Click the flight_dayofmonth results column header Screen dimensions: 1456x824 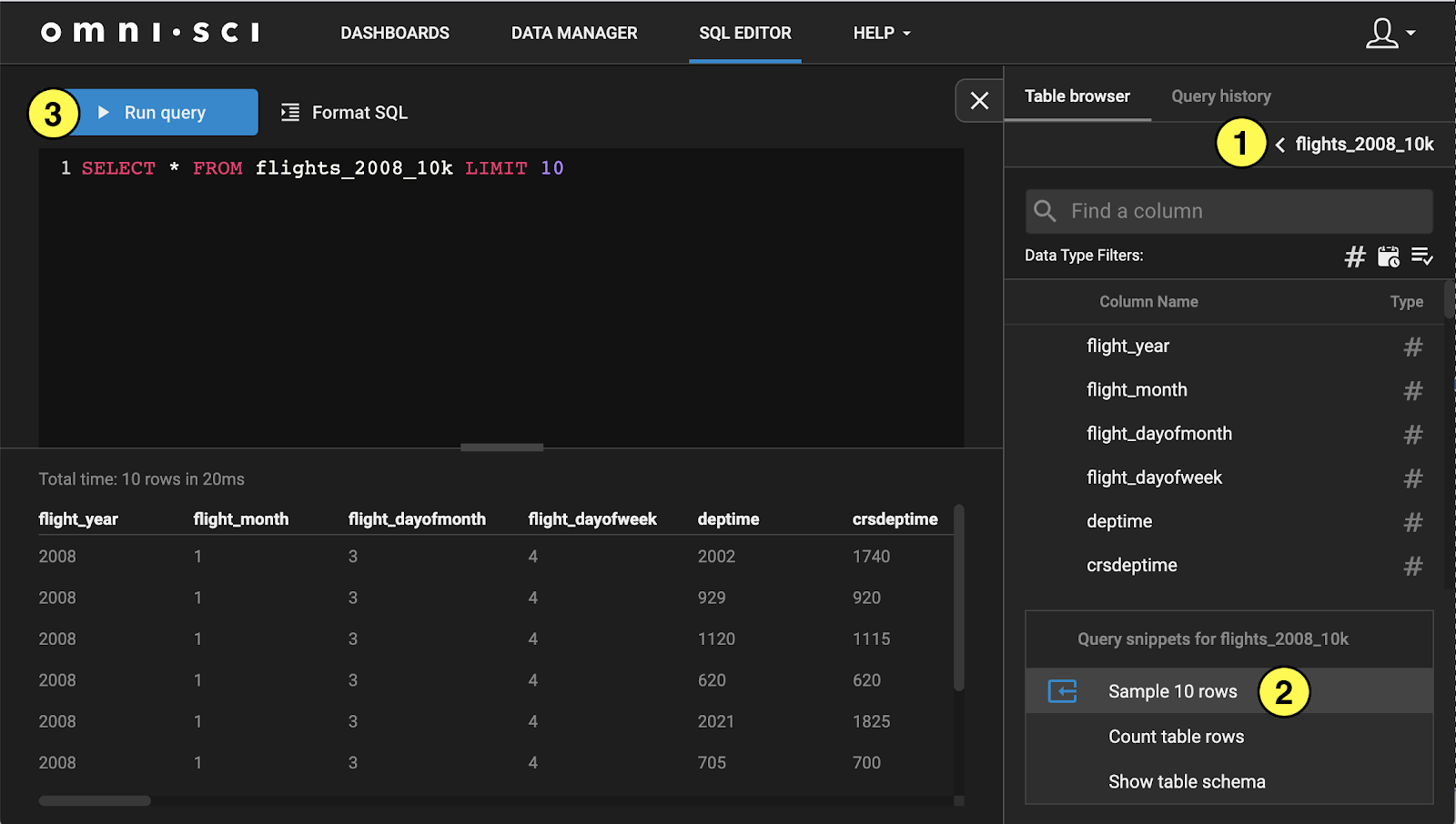(x=417, y=518)
